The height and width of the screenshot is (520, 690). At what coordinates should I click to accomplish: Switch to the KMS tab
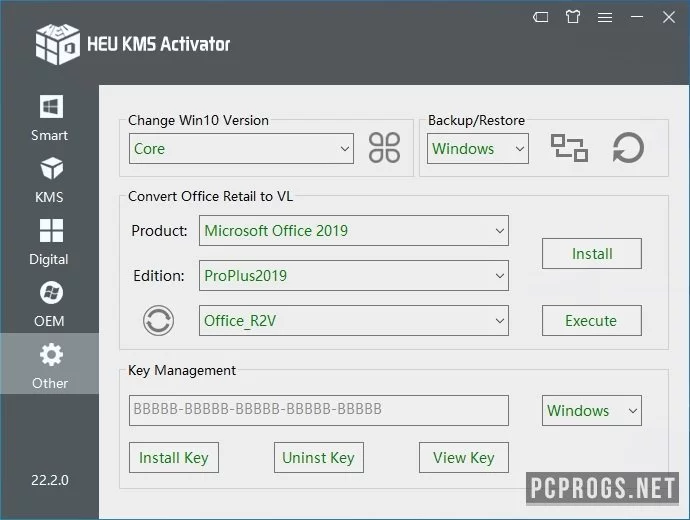49,180
